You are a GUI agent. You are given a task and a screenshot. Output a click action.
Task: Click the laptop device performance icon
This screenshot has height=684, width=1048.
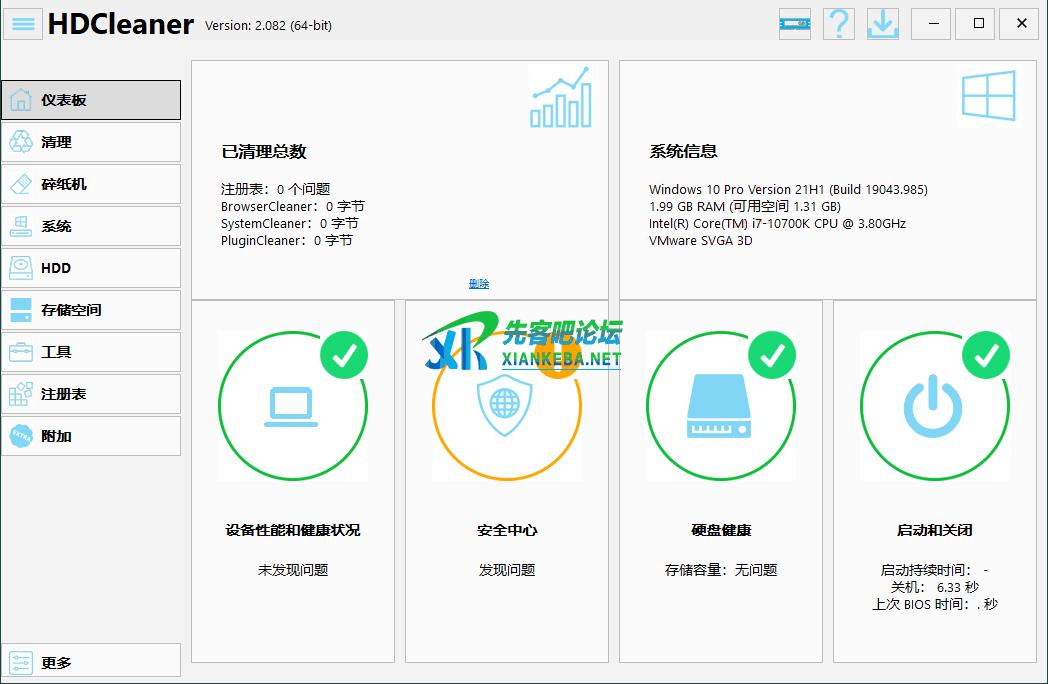tap(292, 407)
